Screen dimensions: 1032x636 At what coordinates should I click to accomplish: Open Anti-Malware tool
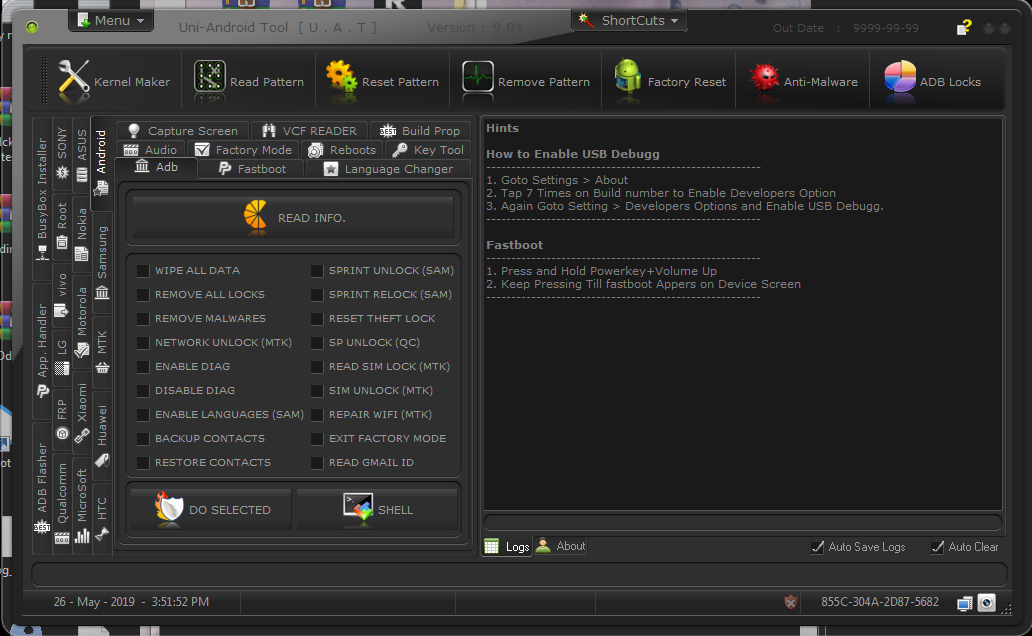tap(804, 80)
